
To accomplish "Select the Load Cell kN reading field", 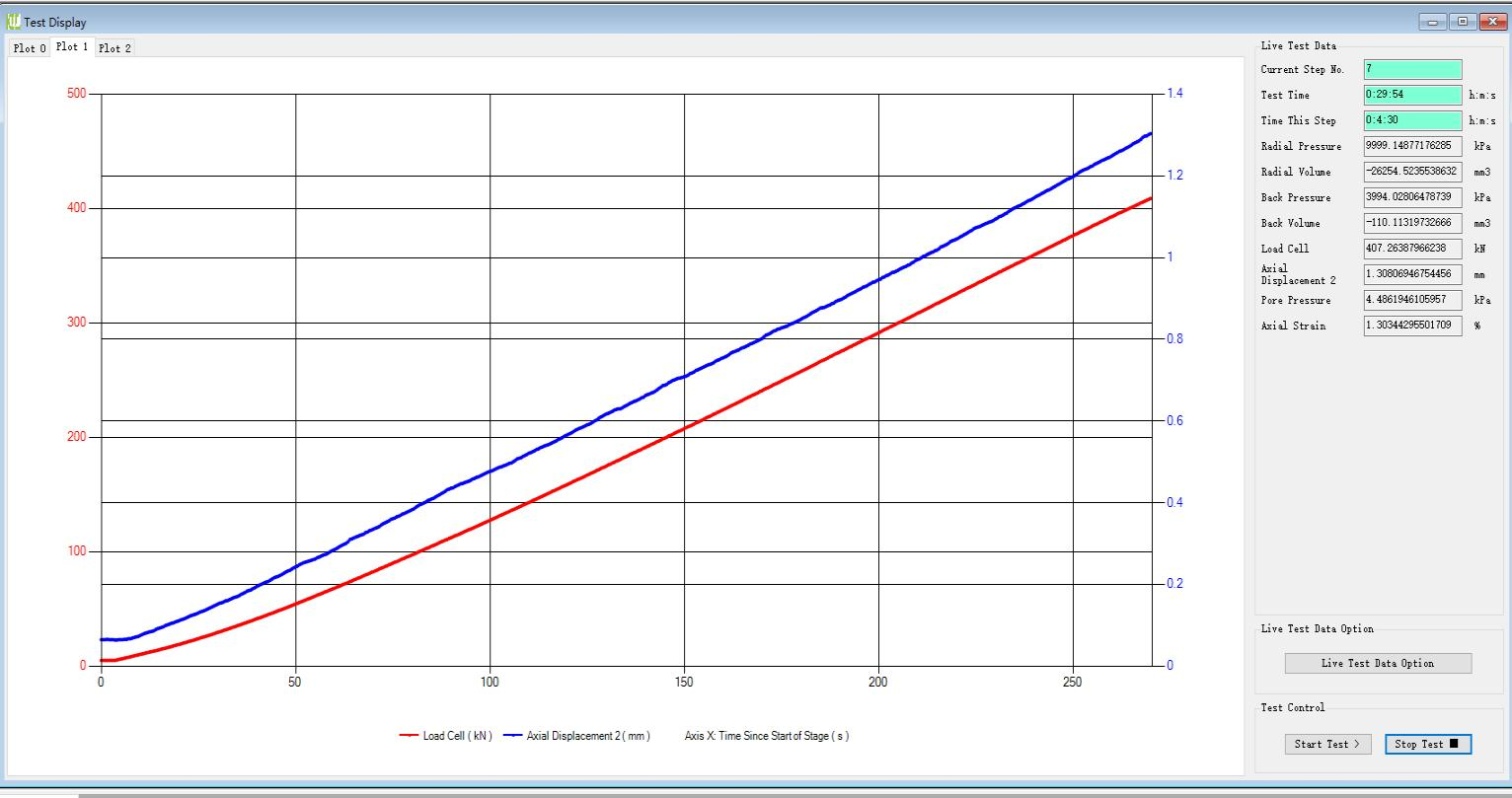I will [x=1411, y=249].
